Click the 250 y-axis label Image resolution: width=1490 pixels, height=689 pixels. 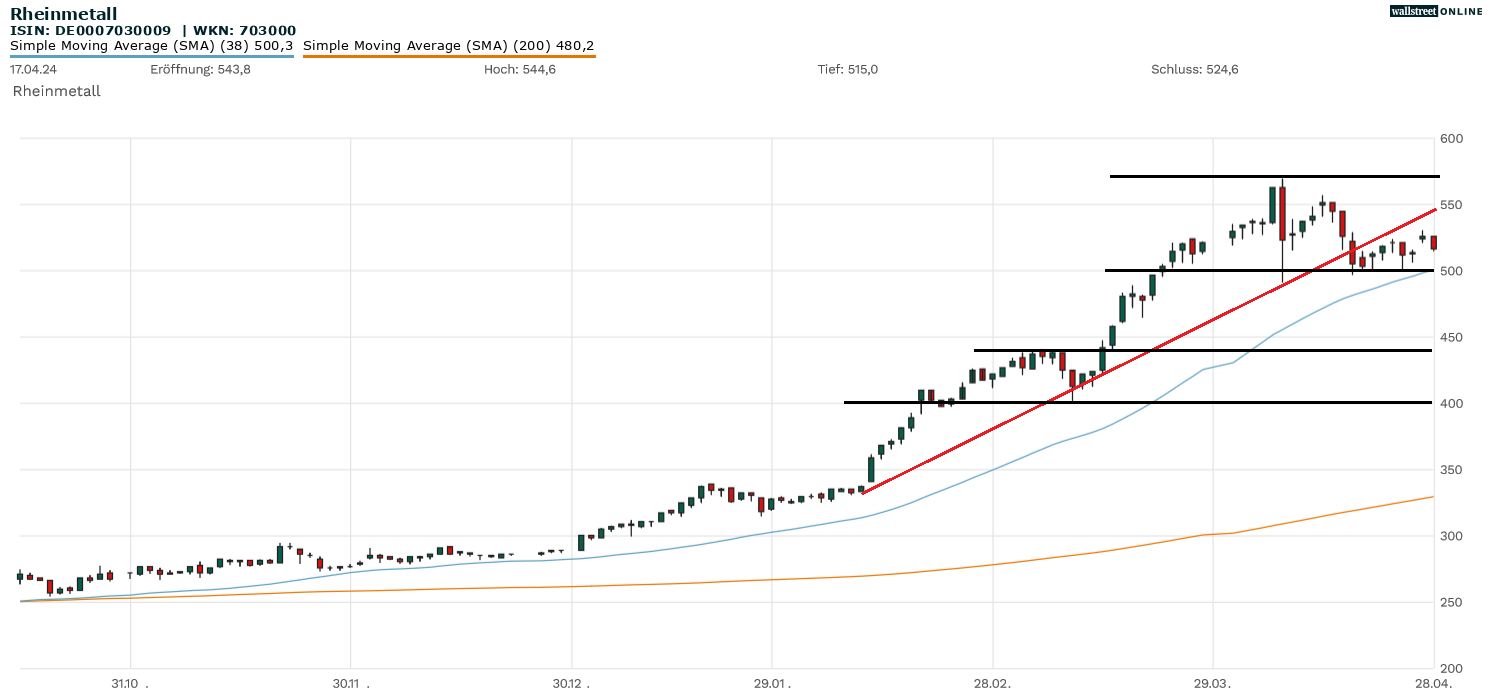click(x=1451, y=602)
